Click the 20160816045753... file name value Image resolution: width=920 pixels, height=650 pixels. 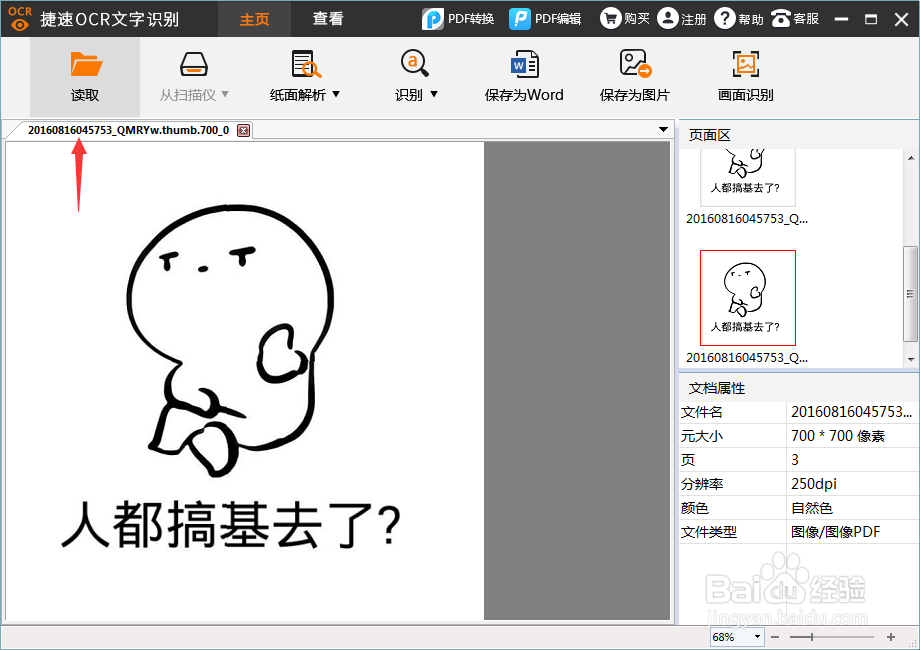[851, 412]
